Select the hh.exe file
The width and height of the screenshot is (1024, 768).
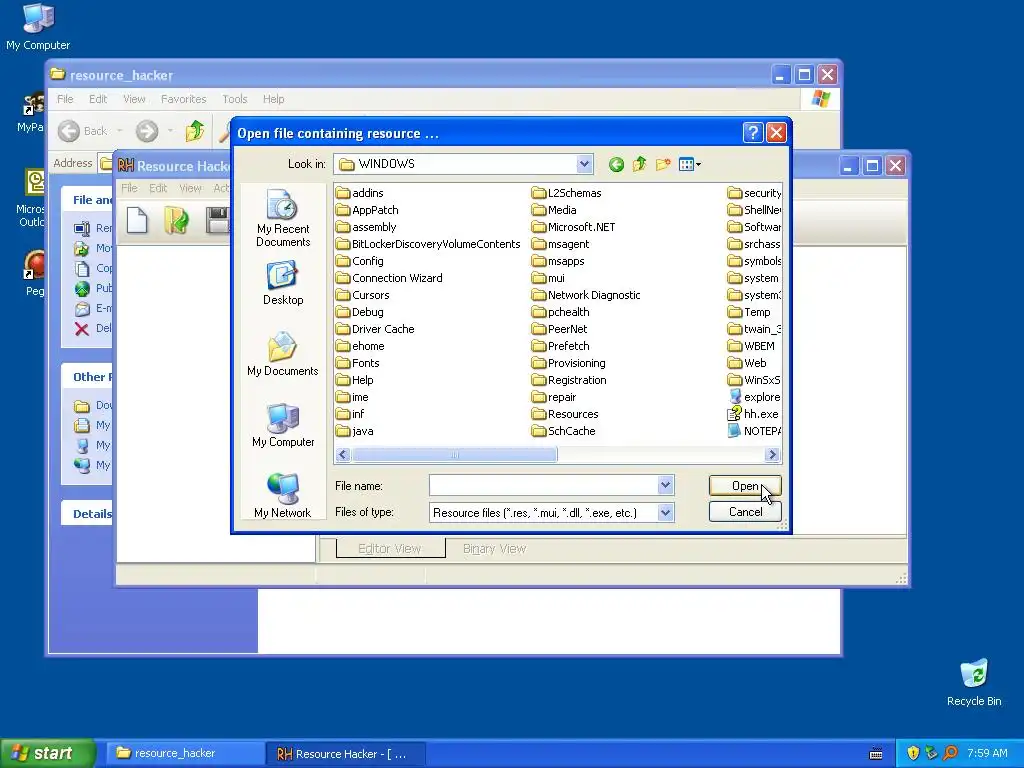[754, 414]
